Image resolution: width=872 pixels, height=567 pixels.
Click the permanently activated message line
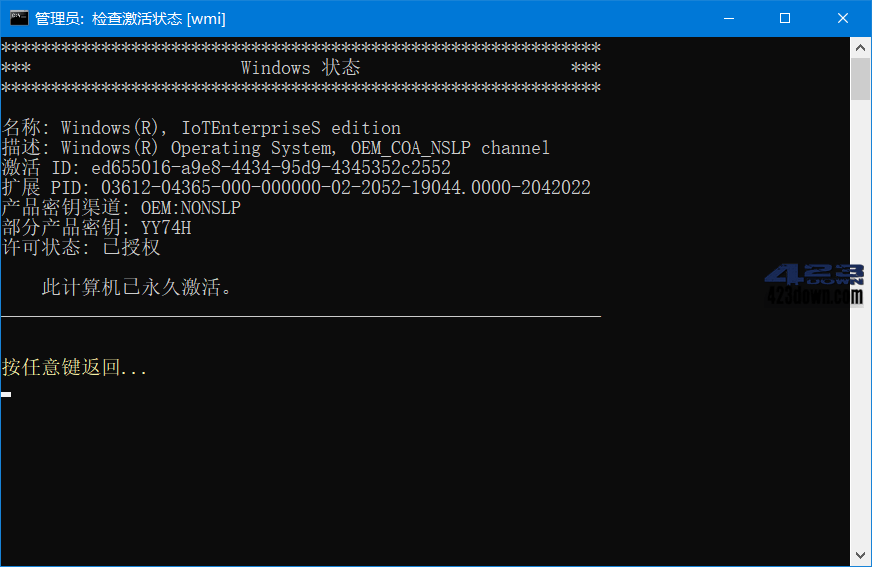pyautogui.click(x=136, y=287)
